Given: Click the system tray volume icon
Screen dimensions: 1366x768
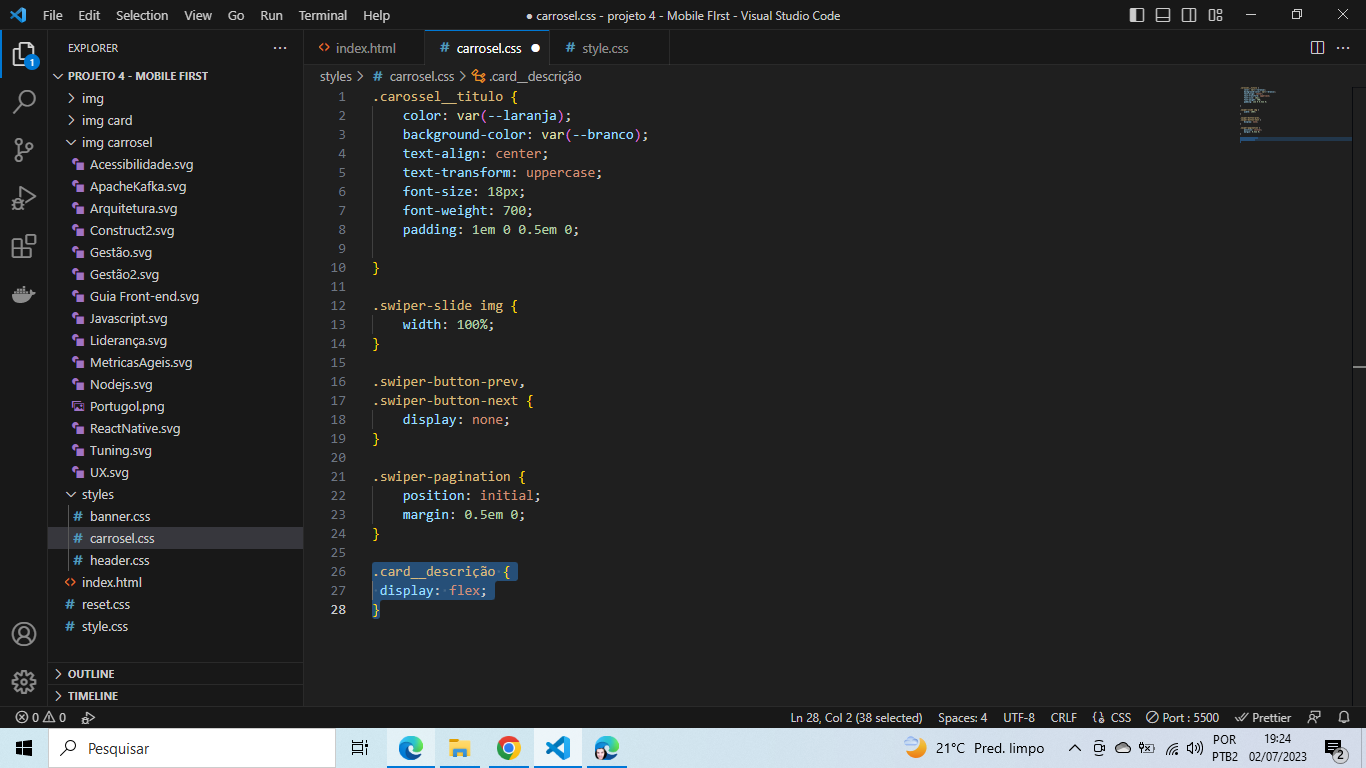Looking at the screenshot, I should coord(1195,748).
